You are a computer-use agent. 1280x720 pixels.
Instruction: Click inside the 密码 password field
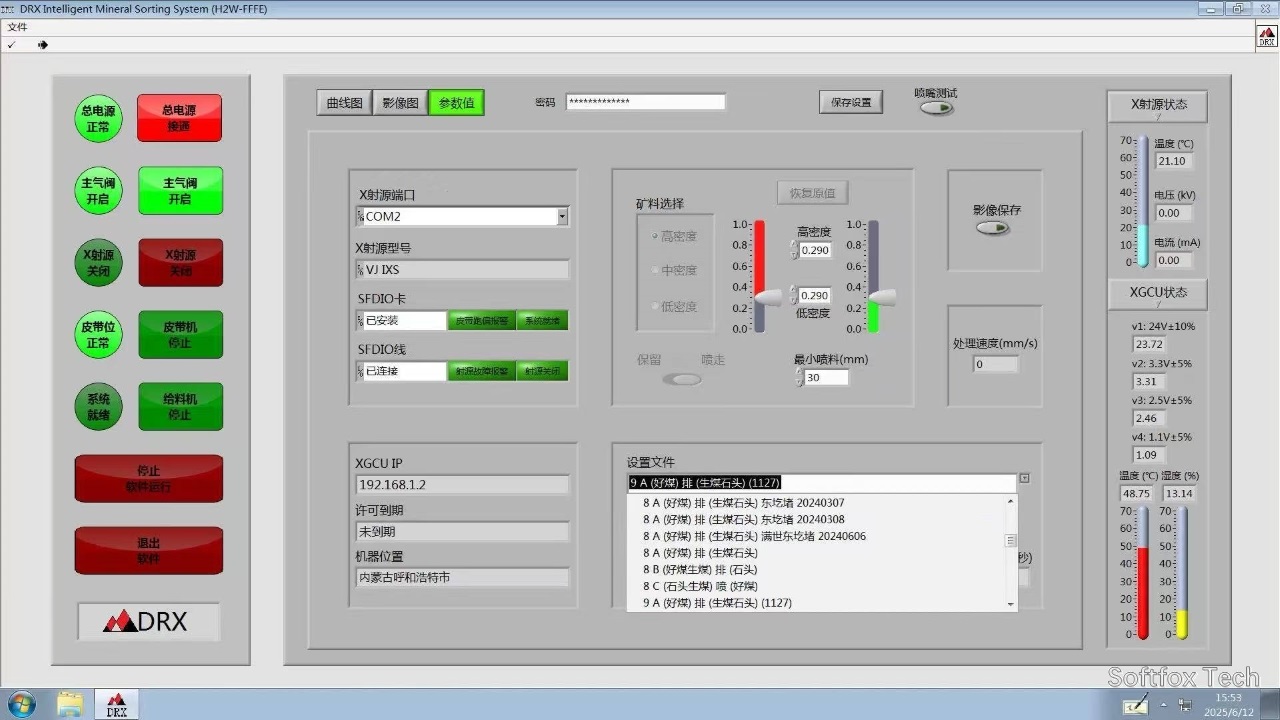coord(645,101)
